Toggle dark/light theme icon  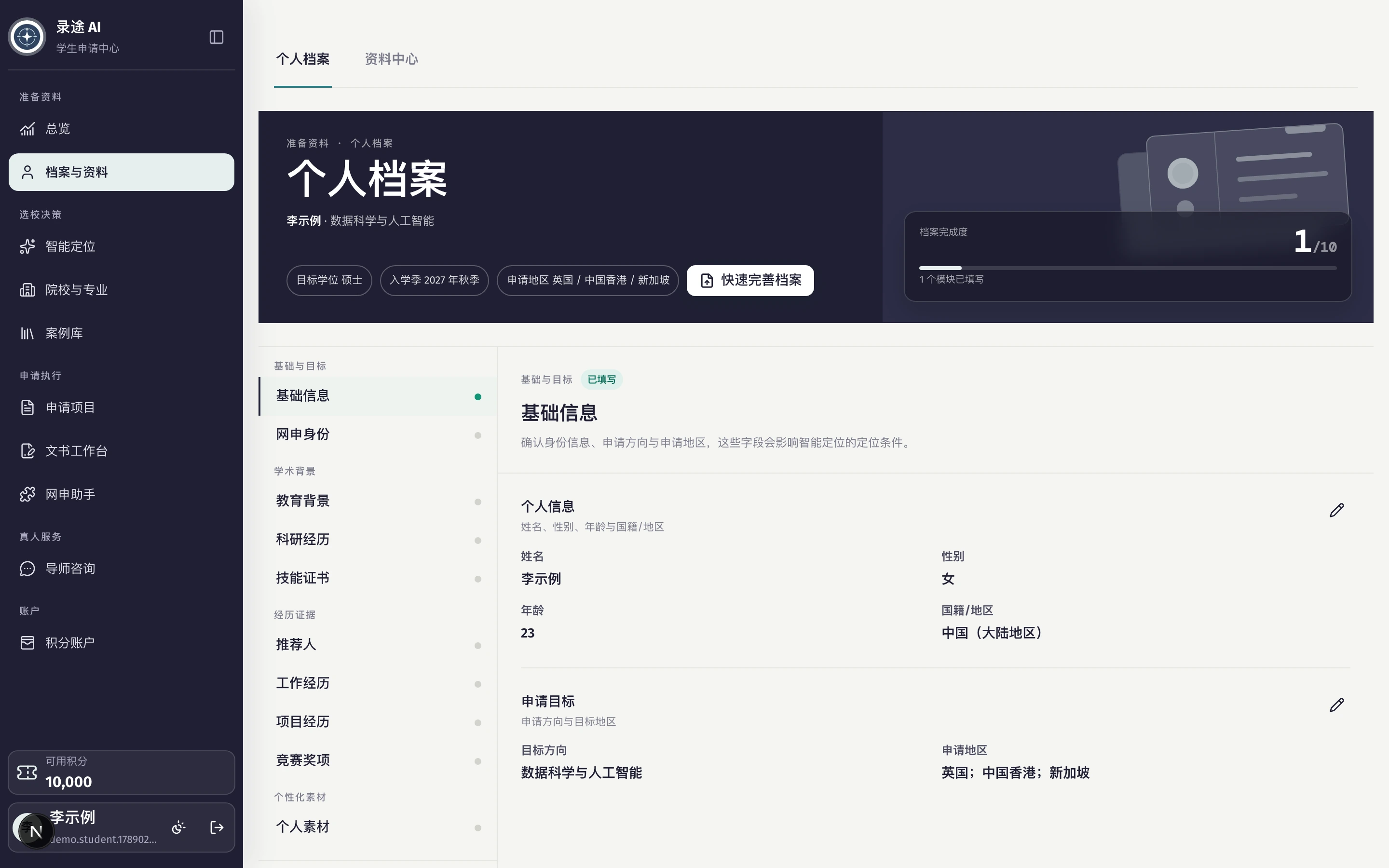pyautogui.click(x=178, y=827)
